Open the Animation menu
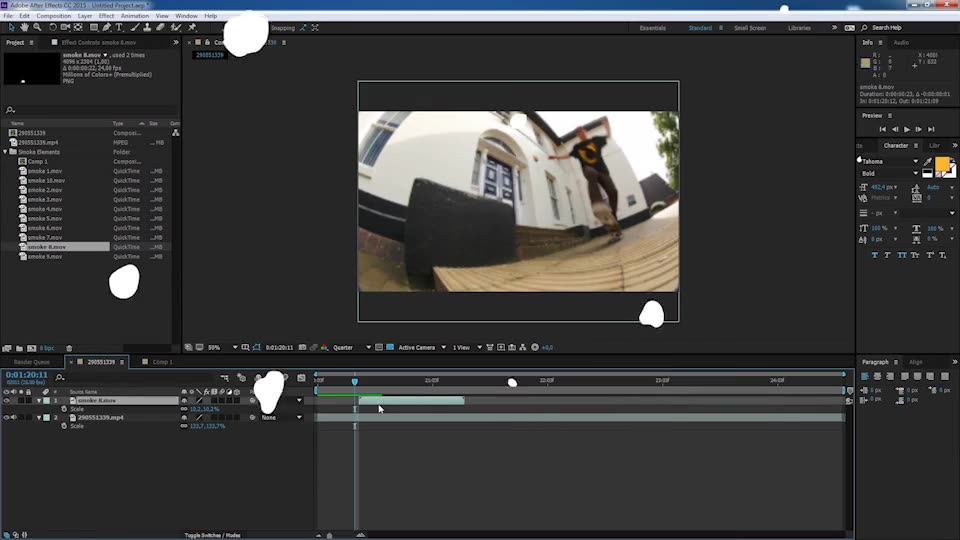This screenshot has height=540, width=960. click(135, 16)
